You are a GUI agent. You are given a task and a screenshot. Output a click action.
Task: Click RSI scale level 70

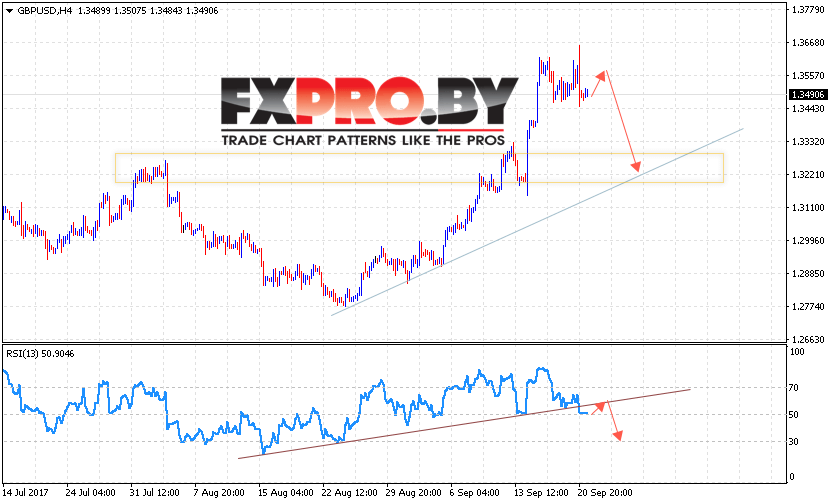click(x=794, y=388)
